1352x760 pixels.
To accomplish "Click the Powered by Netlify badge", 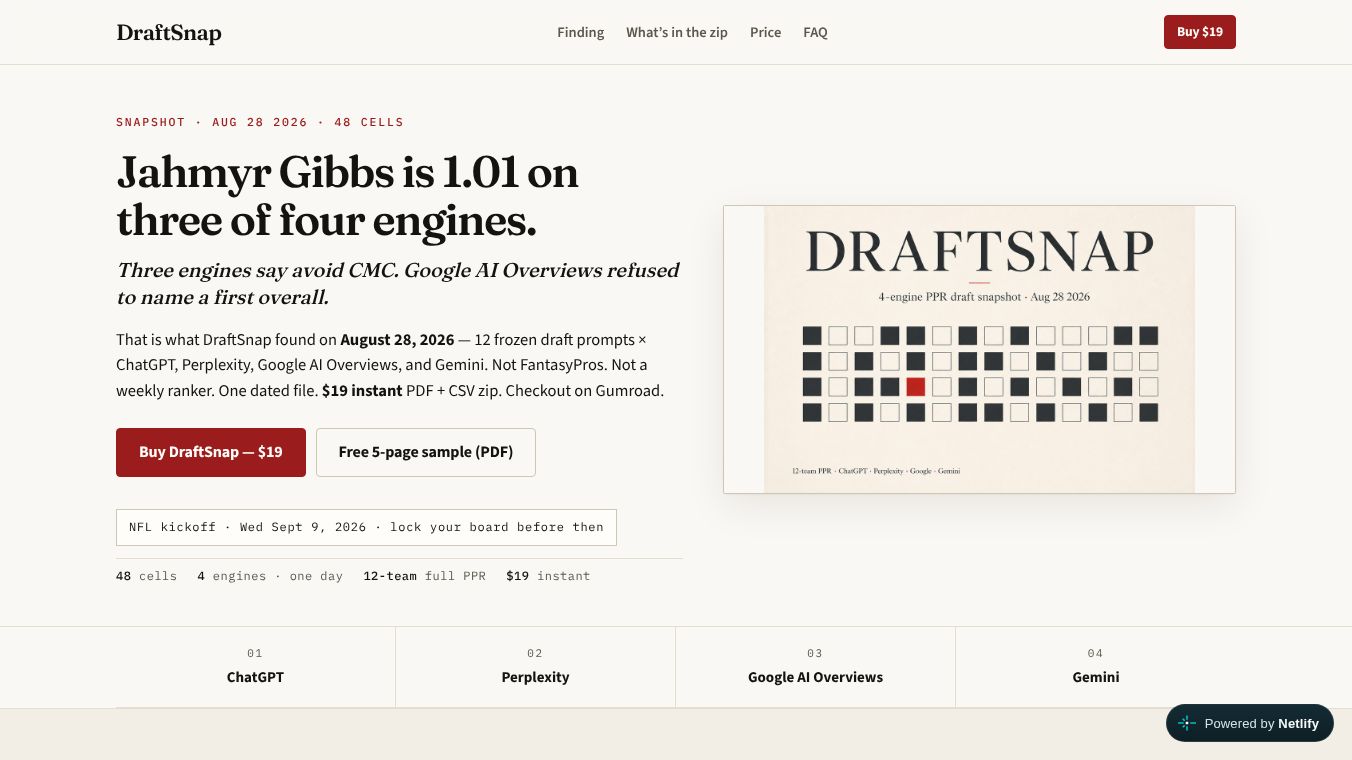I will [1250, 723].
